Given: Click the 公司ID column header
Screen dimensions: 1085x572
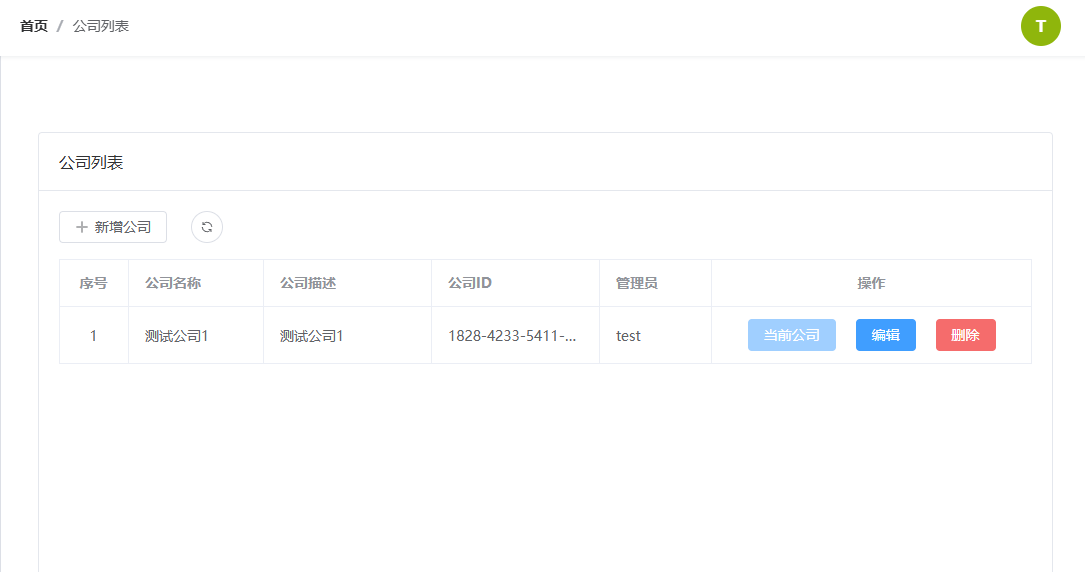Looking at the screenshot, I should click(x=470, y=283).
